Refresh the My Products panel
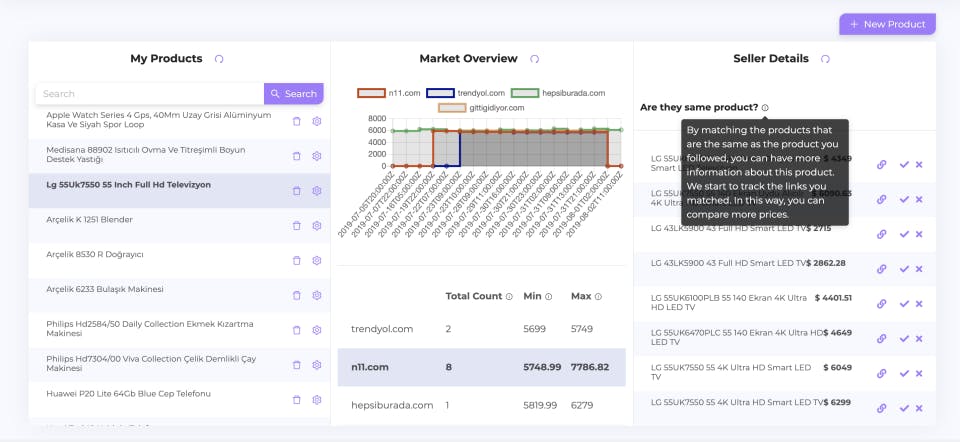The width and height of the screenshot is (960, 442). (x=219, y=59)
